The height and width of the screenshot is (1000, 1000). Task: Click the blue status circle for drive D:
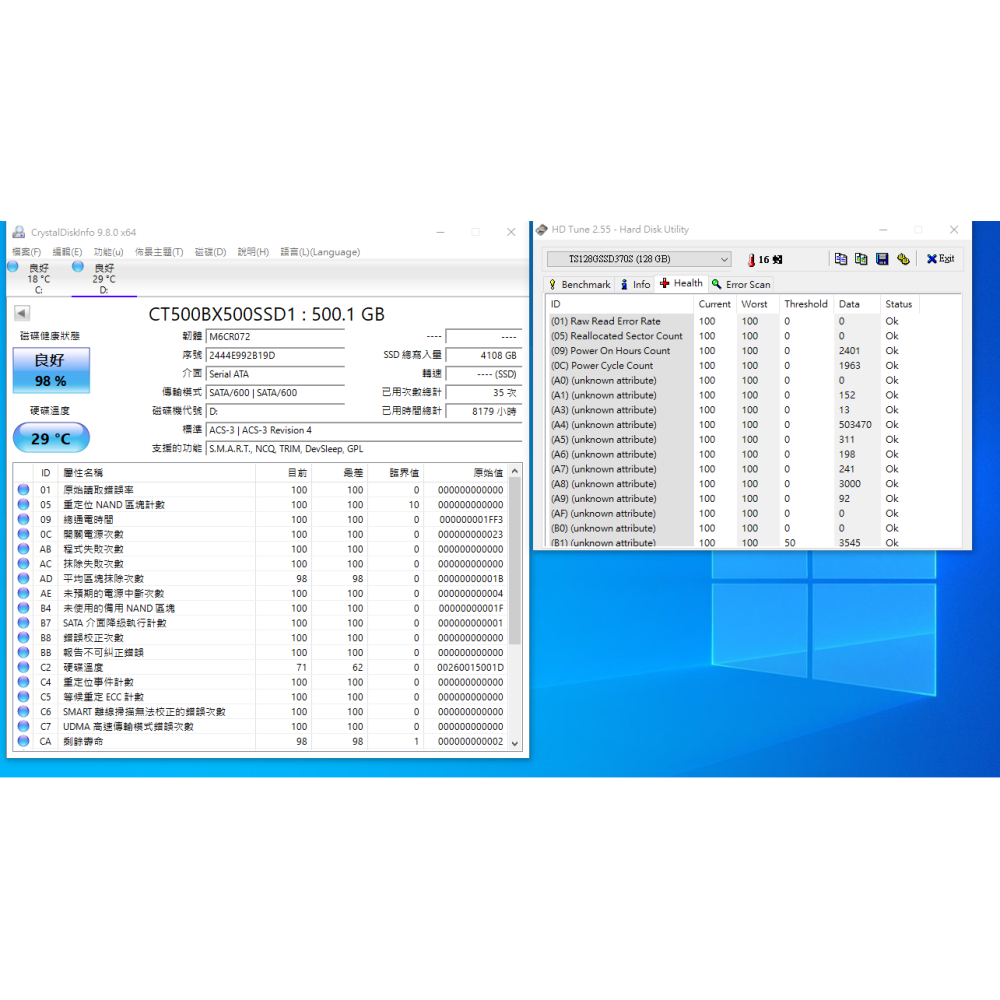pos(78,267)
